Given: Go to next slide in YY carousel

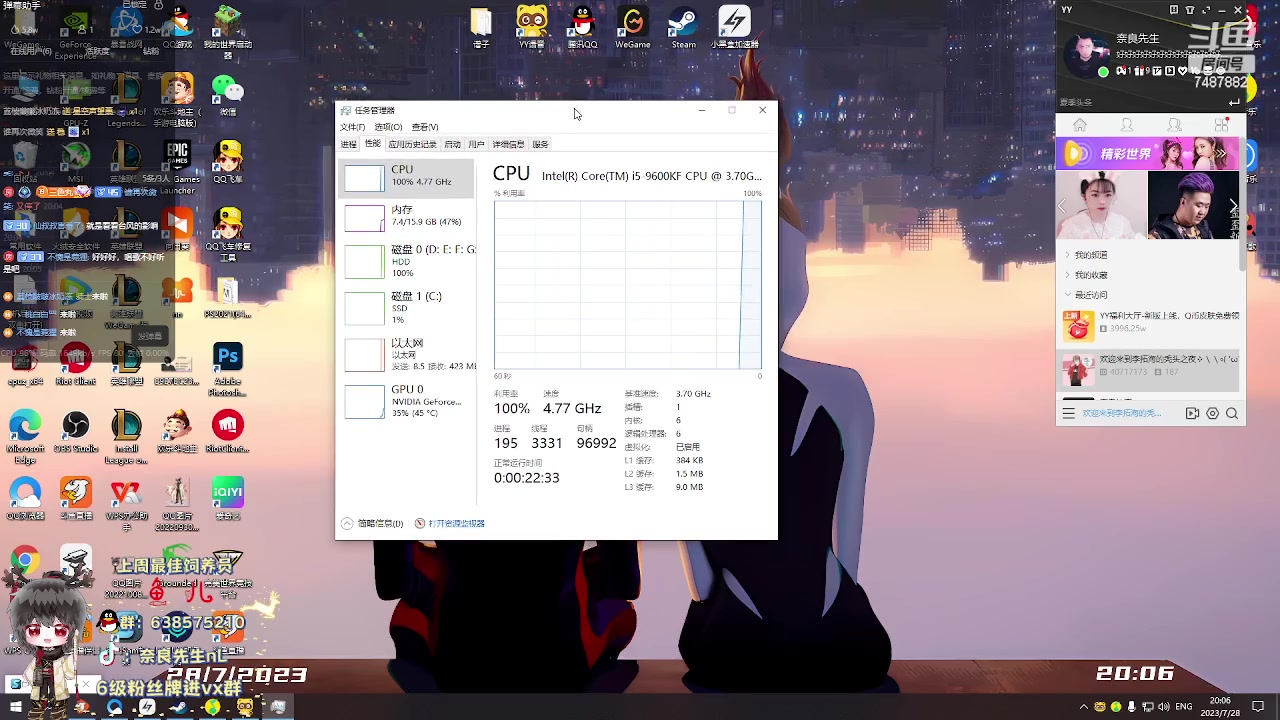Looking at the screenshot, I should click(x=1233, y=206).
